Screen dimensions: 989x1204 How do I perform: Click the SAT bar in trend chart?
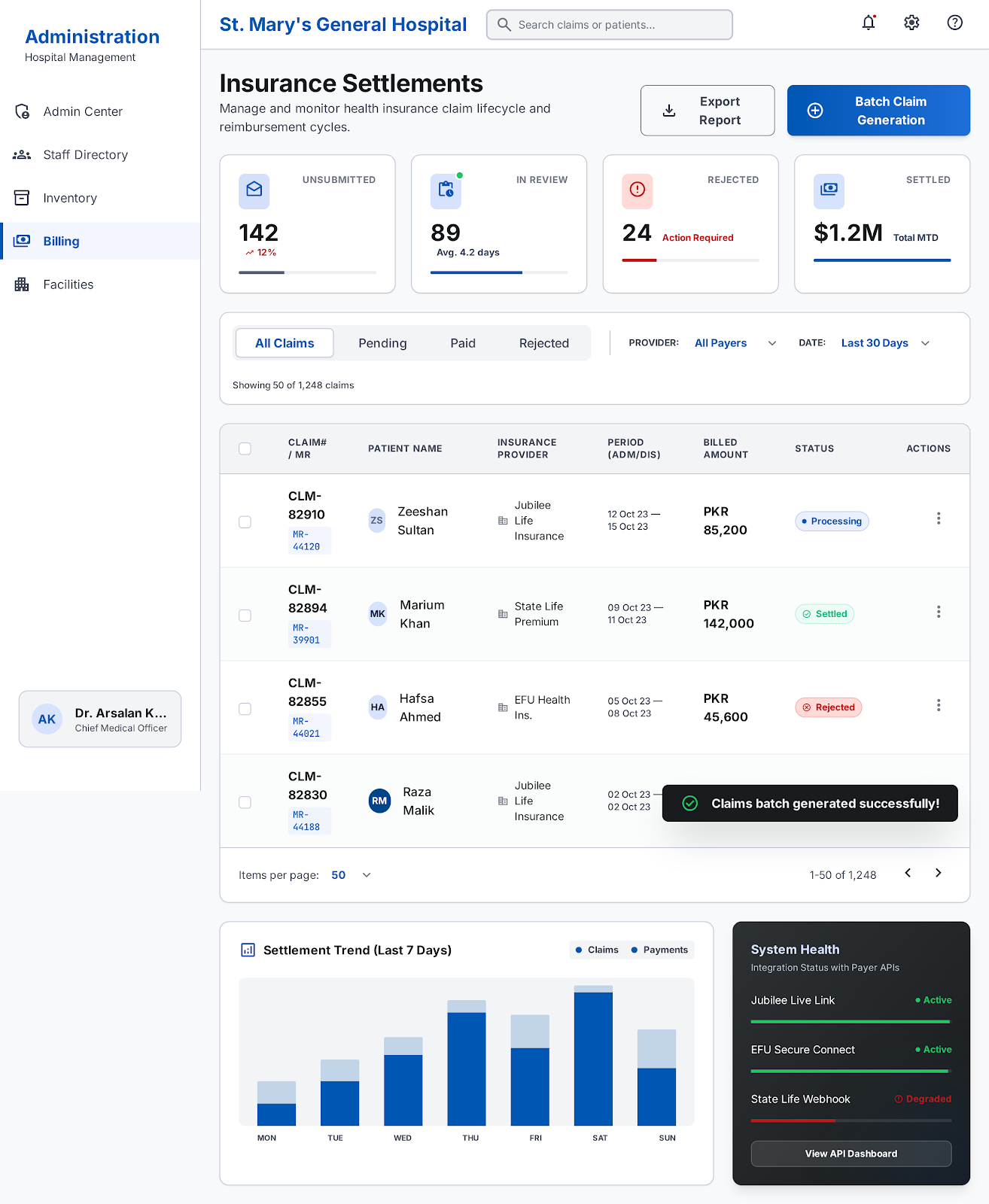point(593,1056)
